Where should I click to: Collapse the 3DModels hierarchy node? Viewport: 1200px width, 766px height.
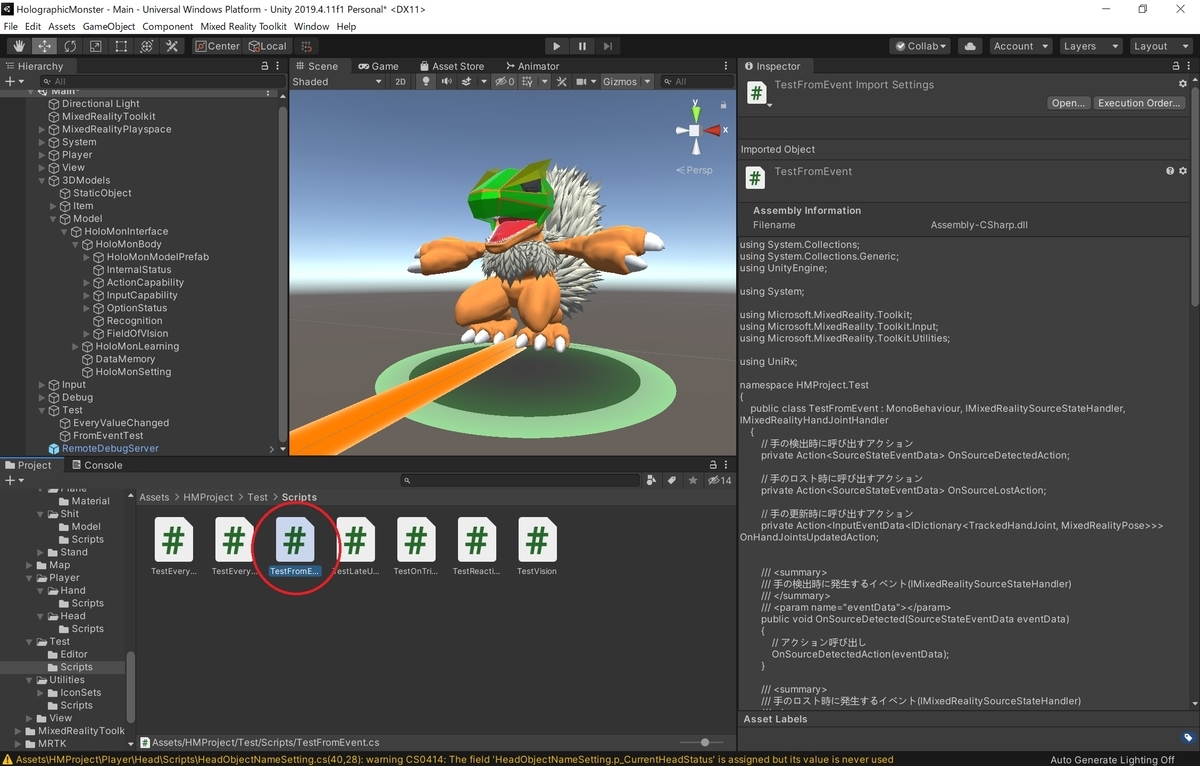coord(42,181)
